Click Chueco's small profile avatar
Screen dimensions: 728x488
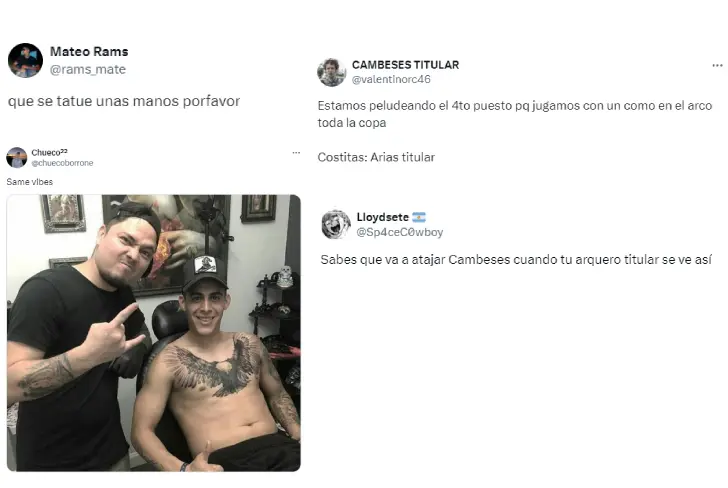point(17,157)
